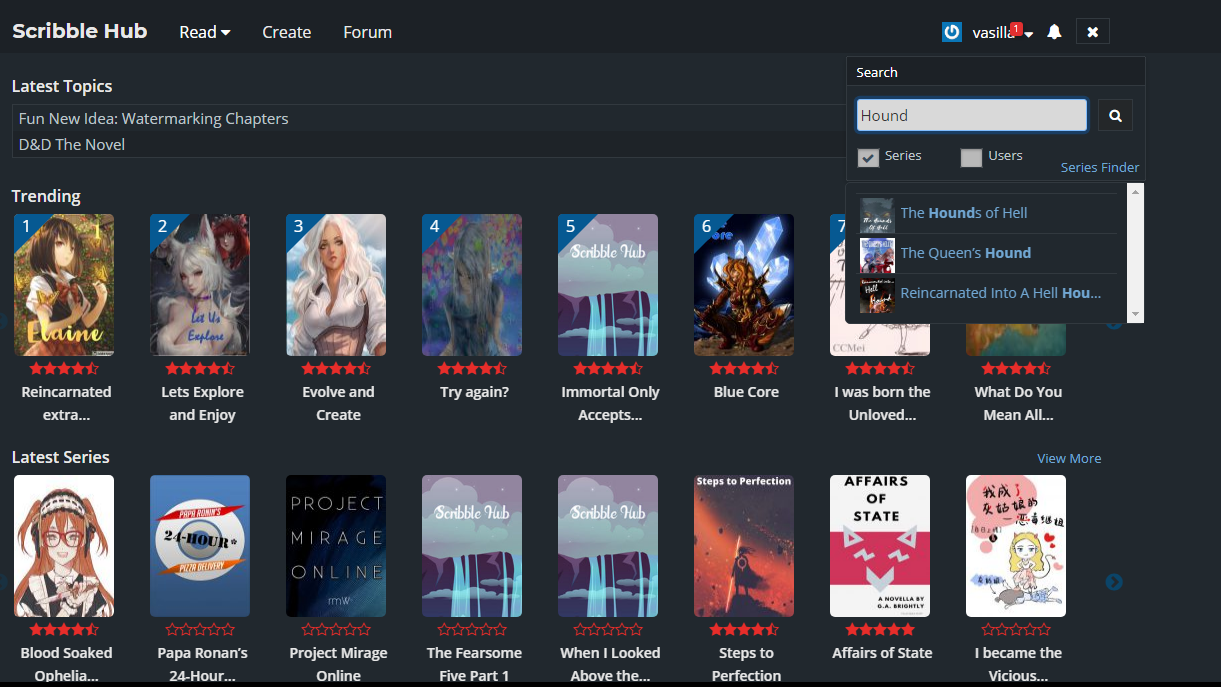Go to the Create menu item
The image size is (1221, 687).
287,33
